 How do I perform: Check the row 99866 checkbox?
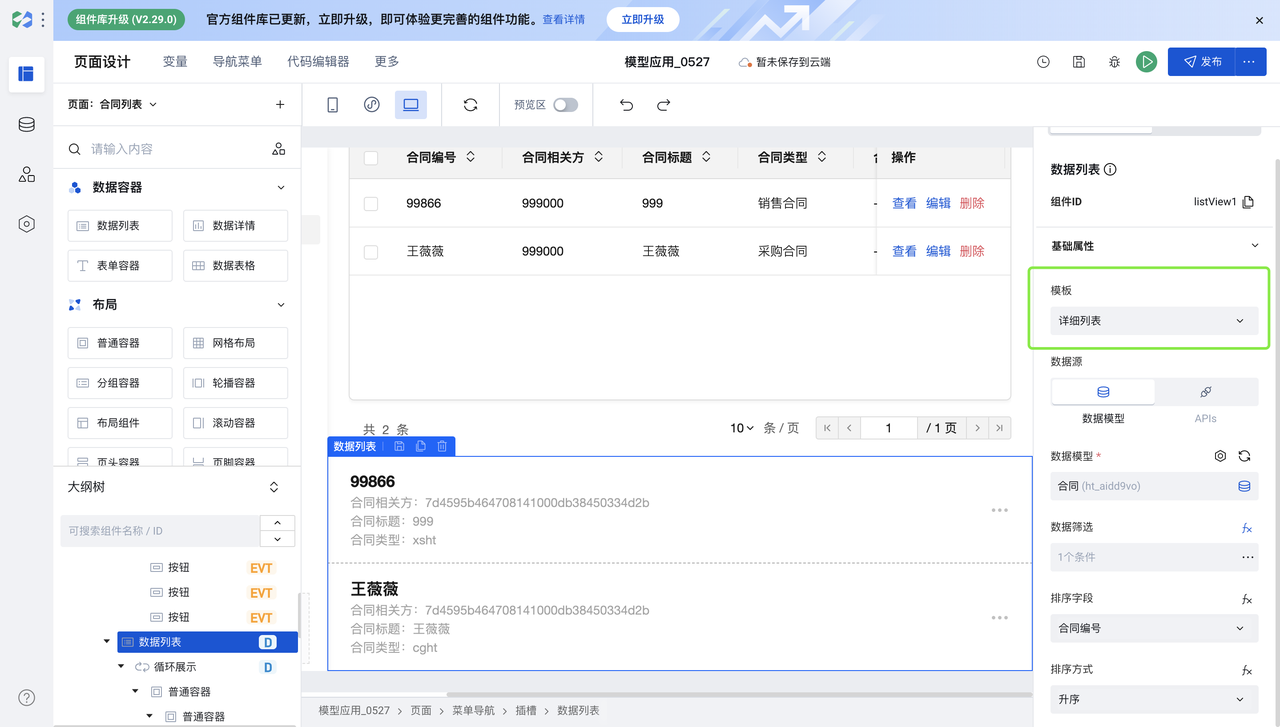point(371,203)
